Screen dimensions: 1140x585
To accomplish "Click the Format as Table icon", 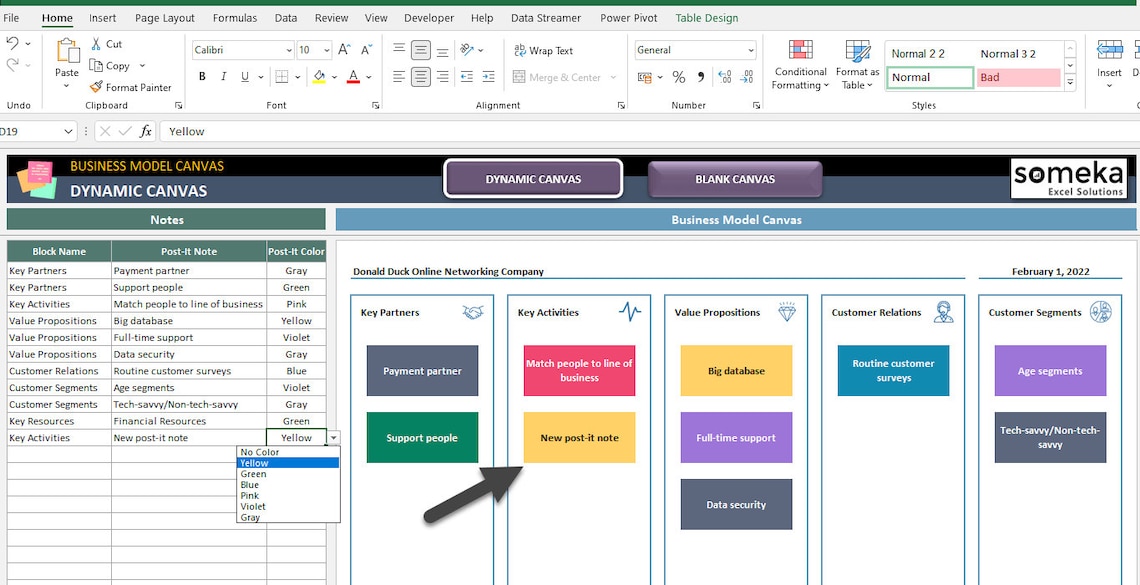I will tap(857, 65).
